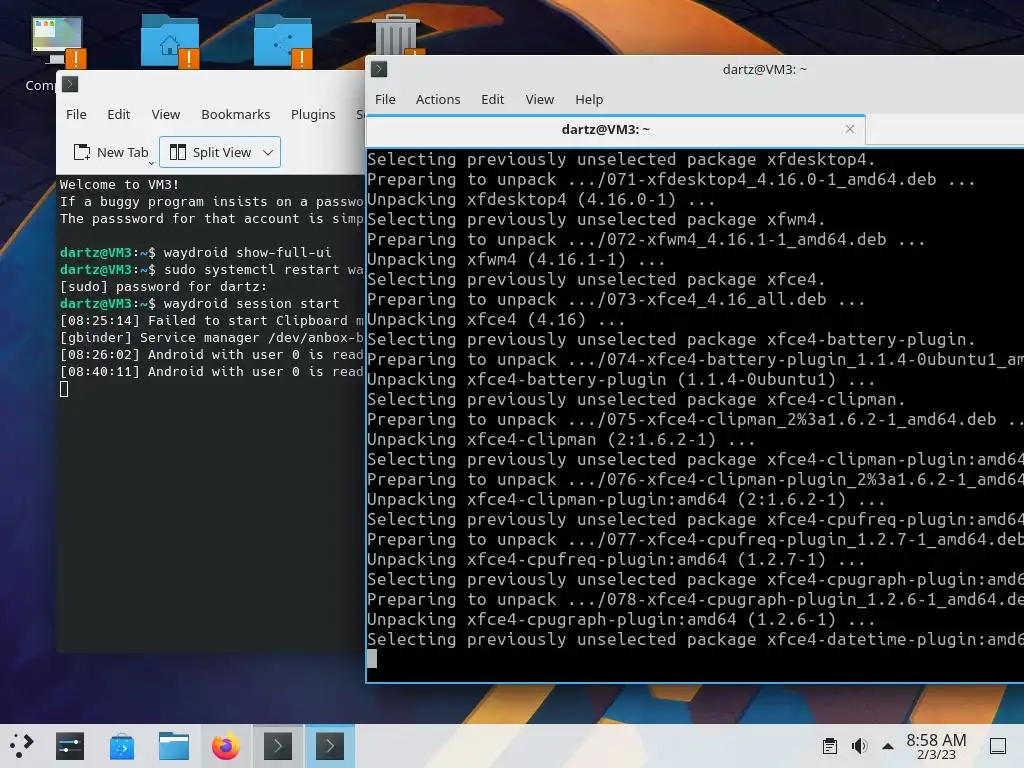Open the Edit menu in the Konsole window
This screenshot has height=768, width=1024.
pos(119,114)
